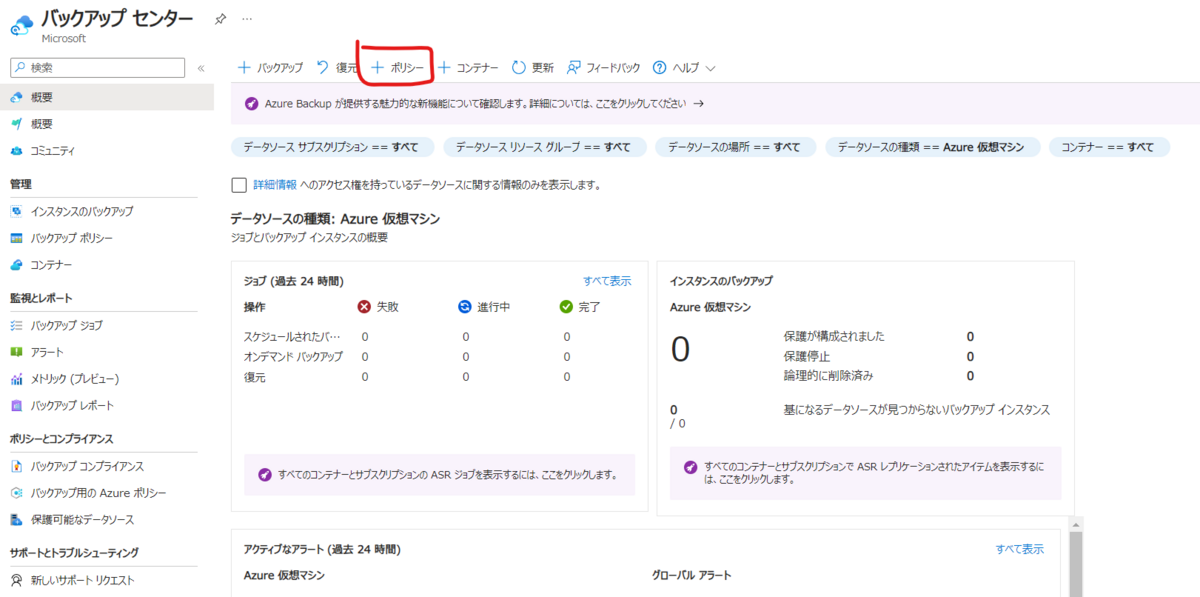Screen dimensions: 1200x597
Task: Open データソース リソース グループ filter pill
Action: pyautogui.click(x=544, y=147)
